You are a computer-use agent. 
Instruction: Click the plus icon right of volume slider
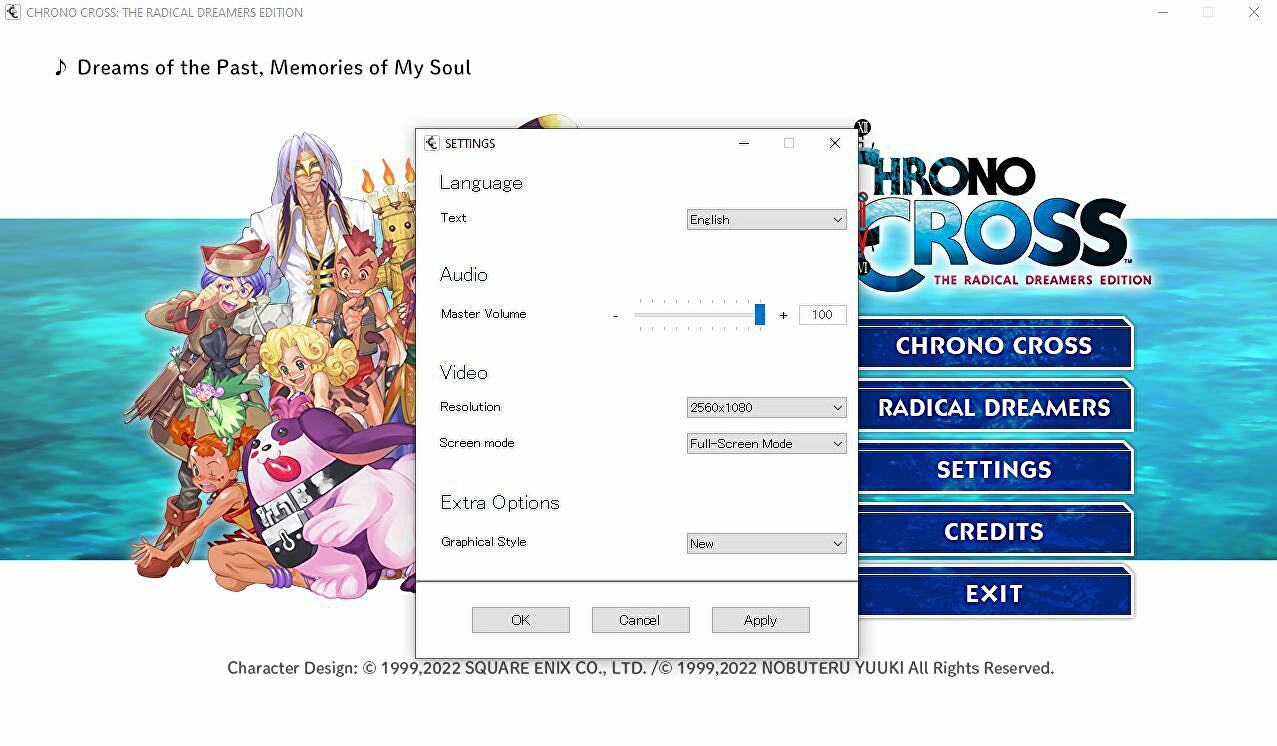[x=783, y=315]
